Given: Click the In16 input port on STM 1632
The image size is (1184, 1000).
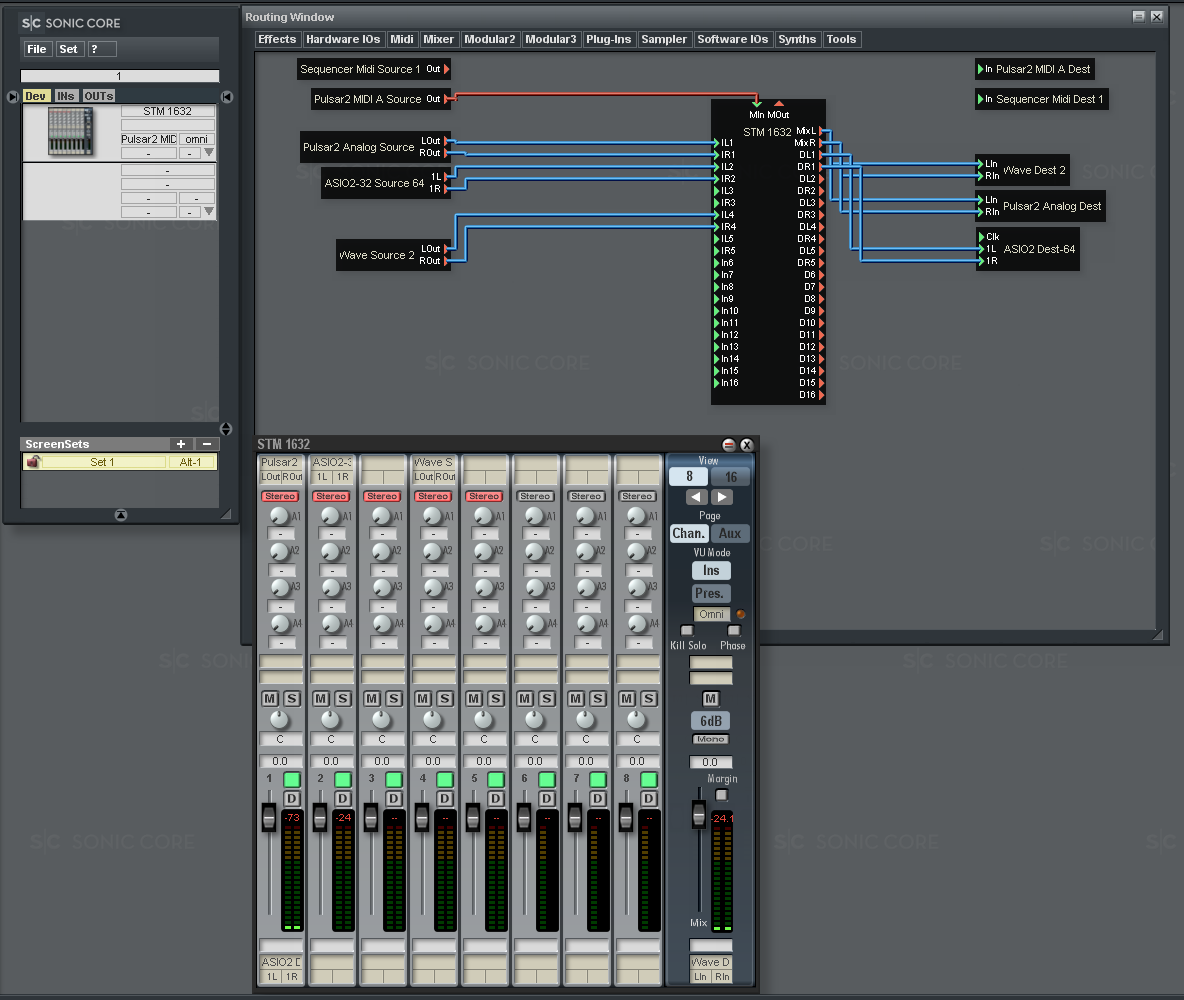Looking at the screenshot, I should [716, 383].
